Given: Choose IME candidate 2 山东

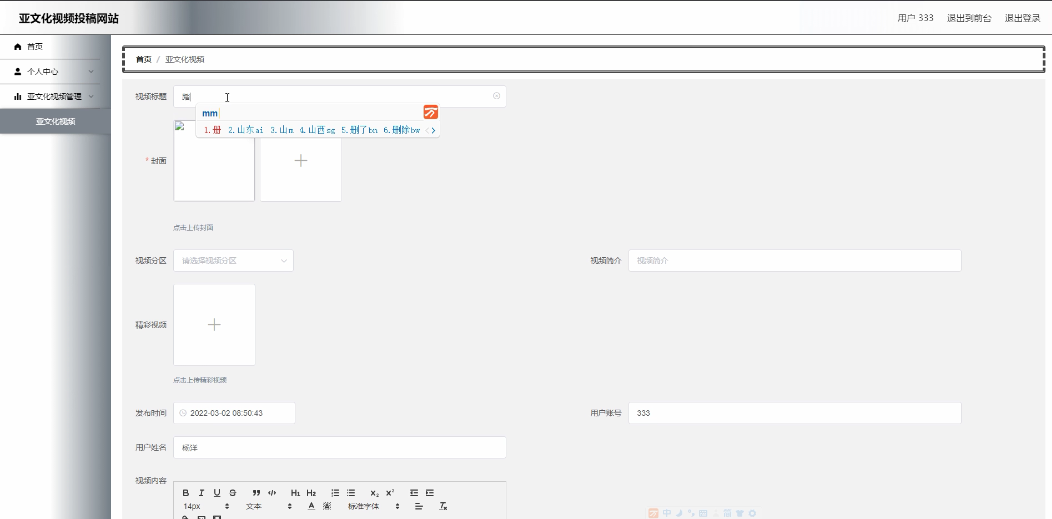Looking at the screenshot, I should pos(245,130).
